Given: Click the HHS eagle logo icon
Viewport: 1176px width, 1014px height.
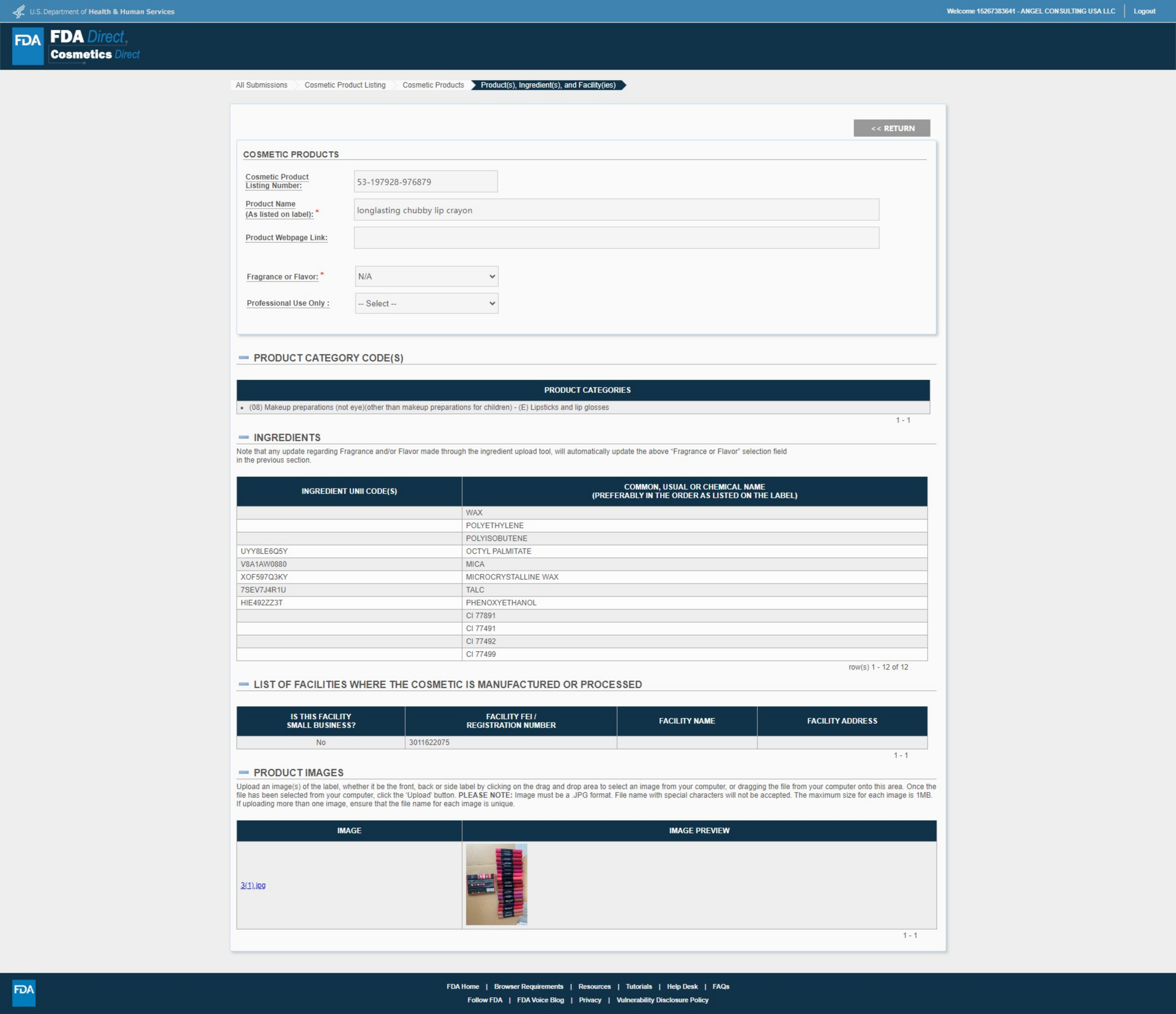Looking at the screenshot, I should click(x=19, y=11).
